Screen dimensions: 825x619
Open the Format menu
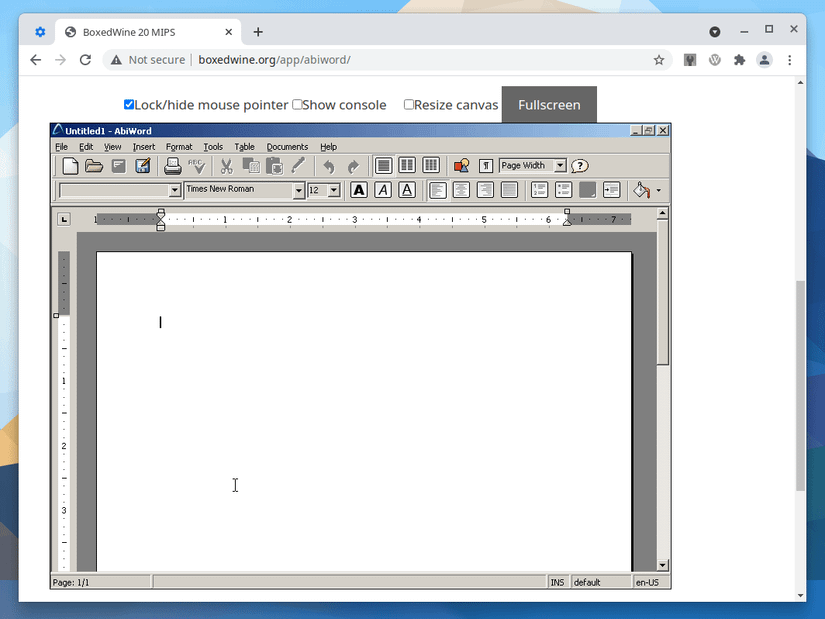(179, 147)
